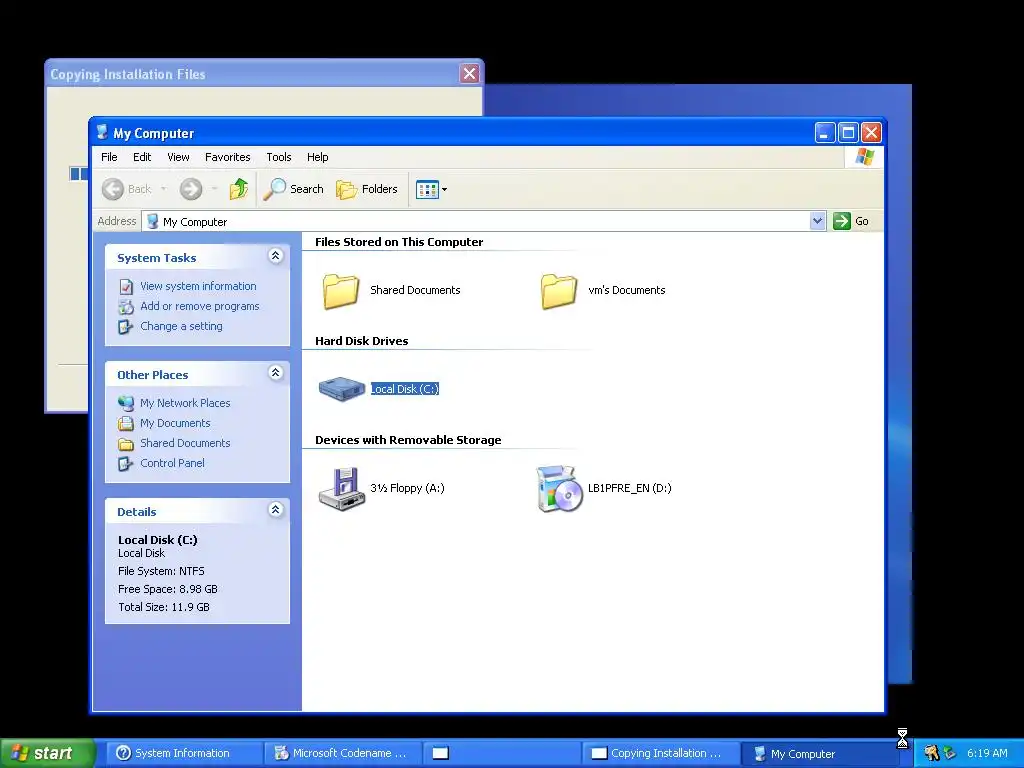Click the Change a setting icon
The image size is (1024, 768).
[125, 327]
